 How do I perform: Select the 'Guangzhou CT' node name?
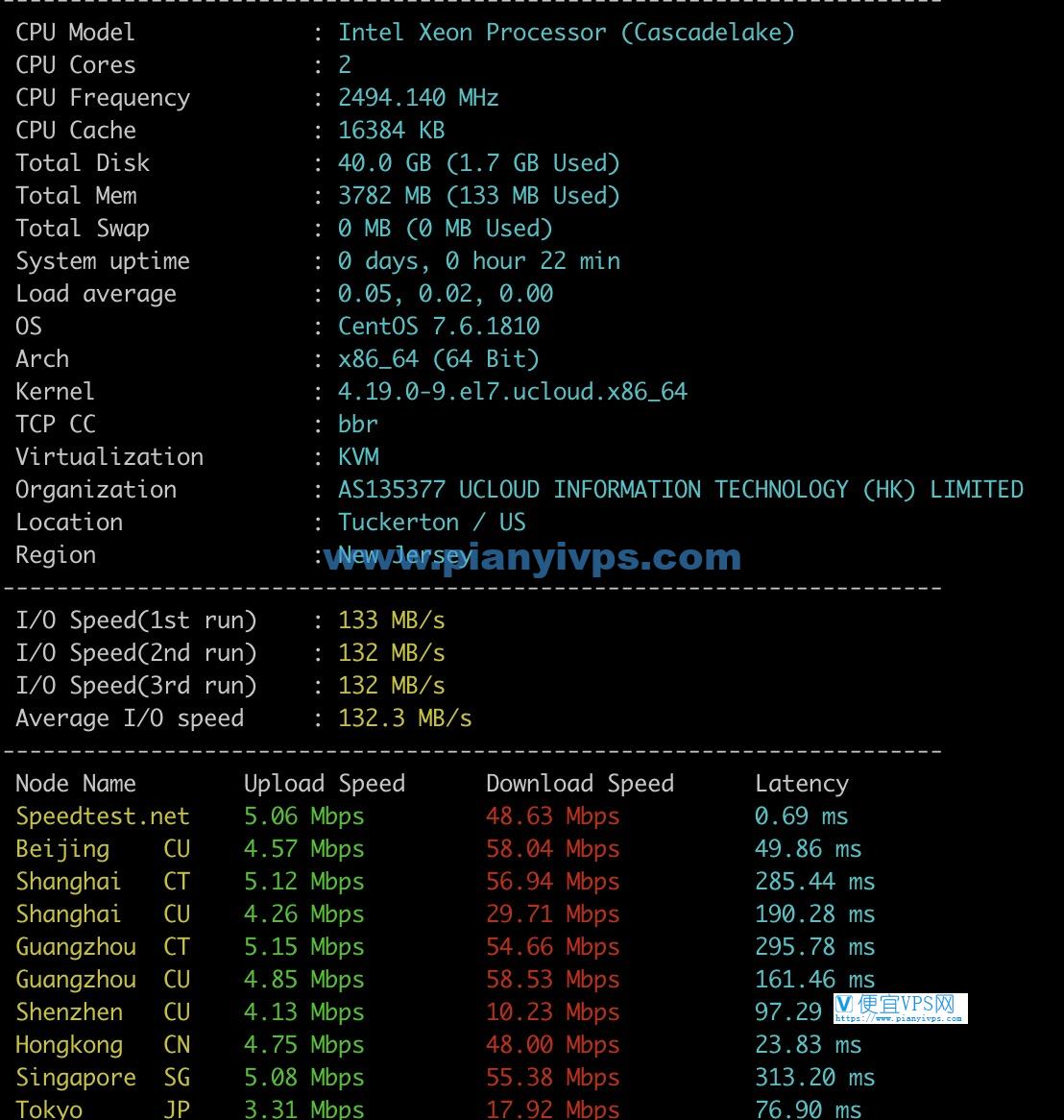point(103,947)
